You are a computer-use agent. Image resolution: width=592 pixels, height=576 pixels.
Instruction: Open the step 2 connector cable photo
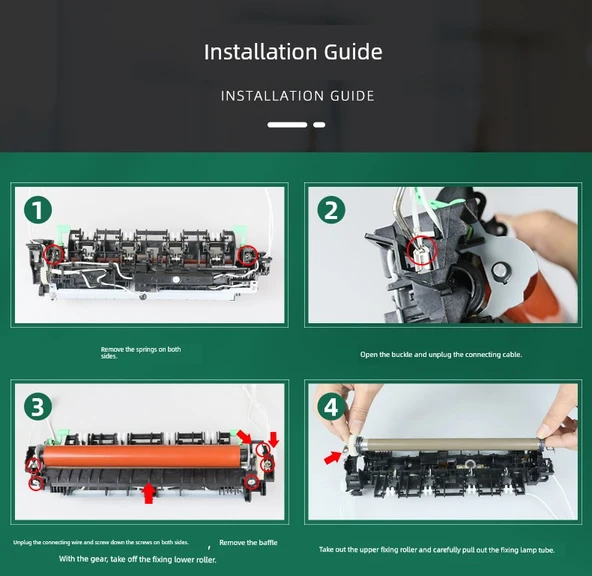[x=443, y=255]
